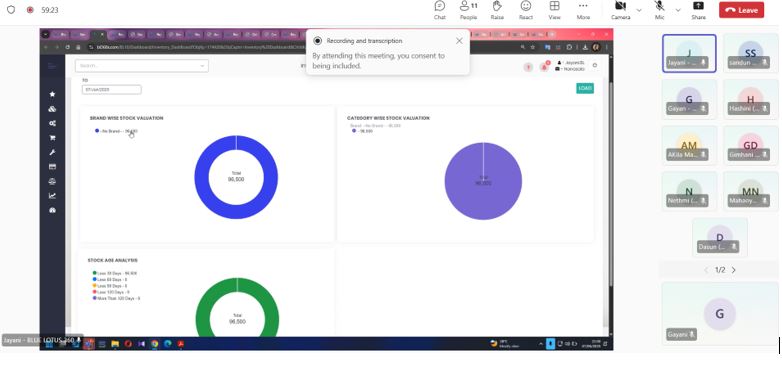
Task: Open the View layout options
Action: tap(554, 10)
